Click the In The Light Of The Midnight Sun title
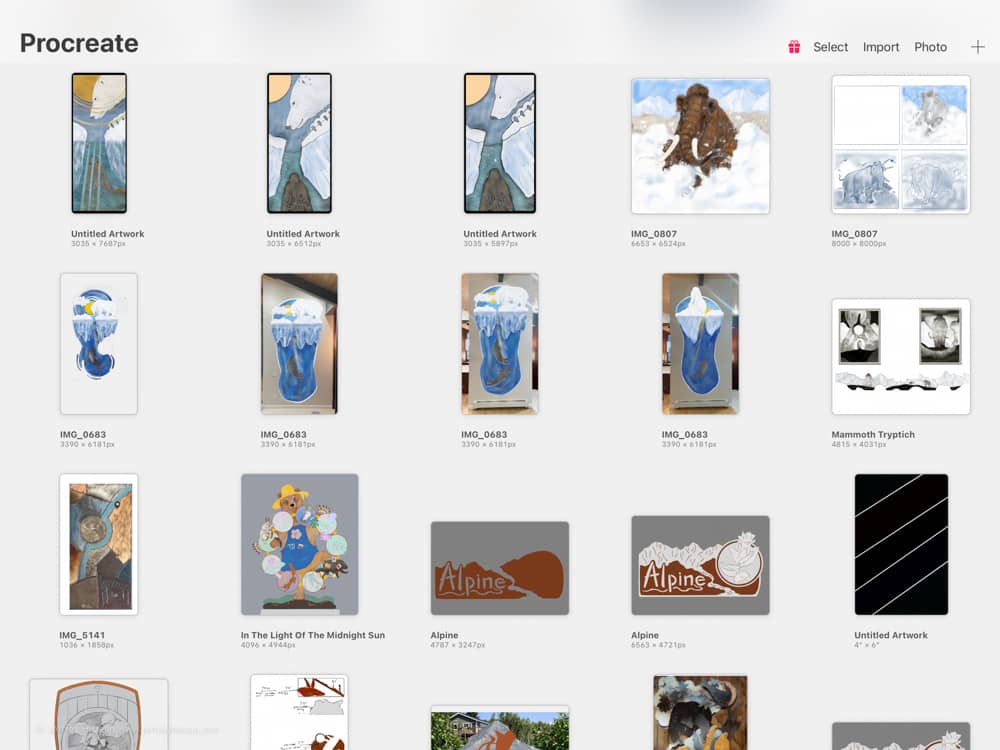The image size is (1000, 750). pyautogui.click(x=313, y=635)
